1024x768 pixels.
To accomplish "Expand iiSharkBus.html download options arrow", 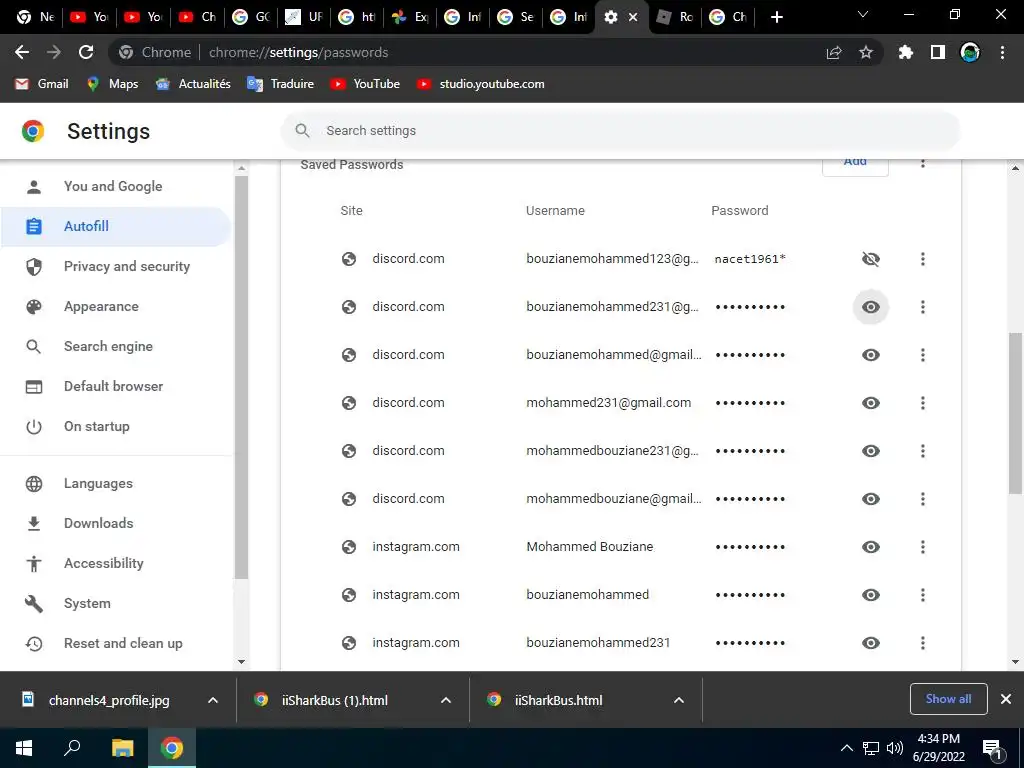I will (679, 700).
